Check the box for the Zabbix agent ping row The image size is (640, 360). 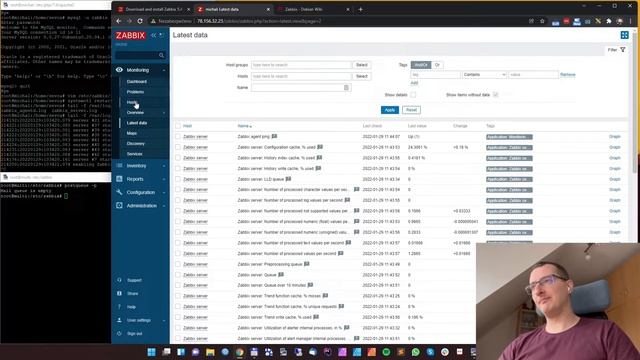pyautogui.click(x=178, y=136)
